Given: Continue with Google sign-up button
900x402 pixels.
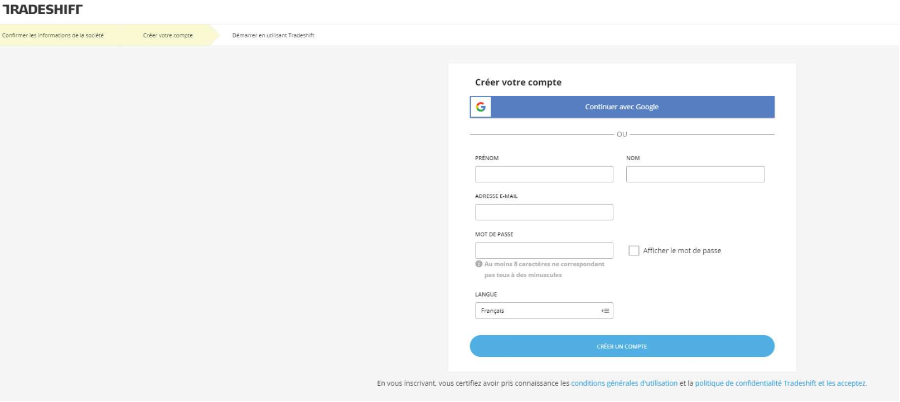Looking at the screenshot, I should point(622,107).
